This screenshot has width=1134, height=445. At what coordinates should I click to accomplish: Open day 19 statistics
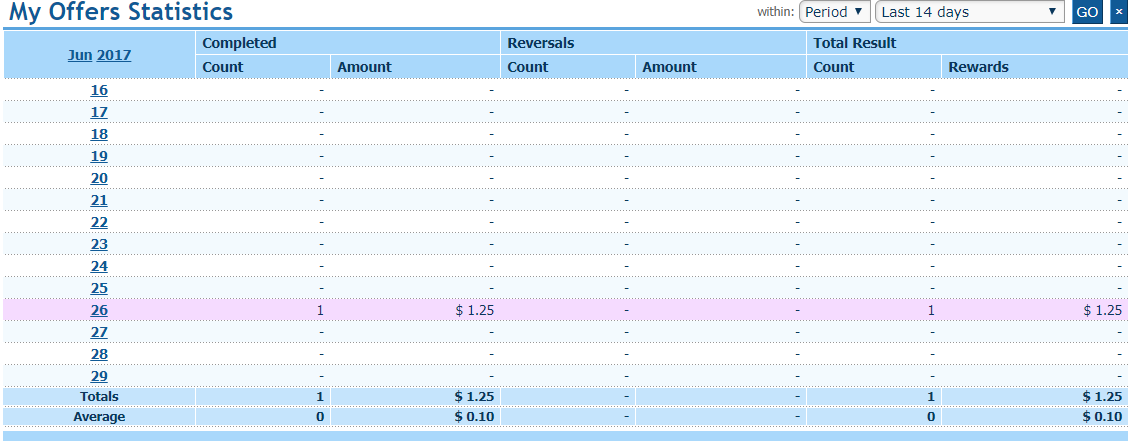pyautogui.click(x=99, y=156)
